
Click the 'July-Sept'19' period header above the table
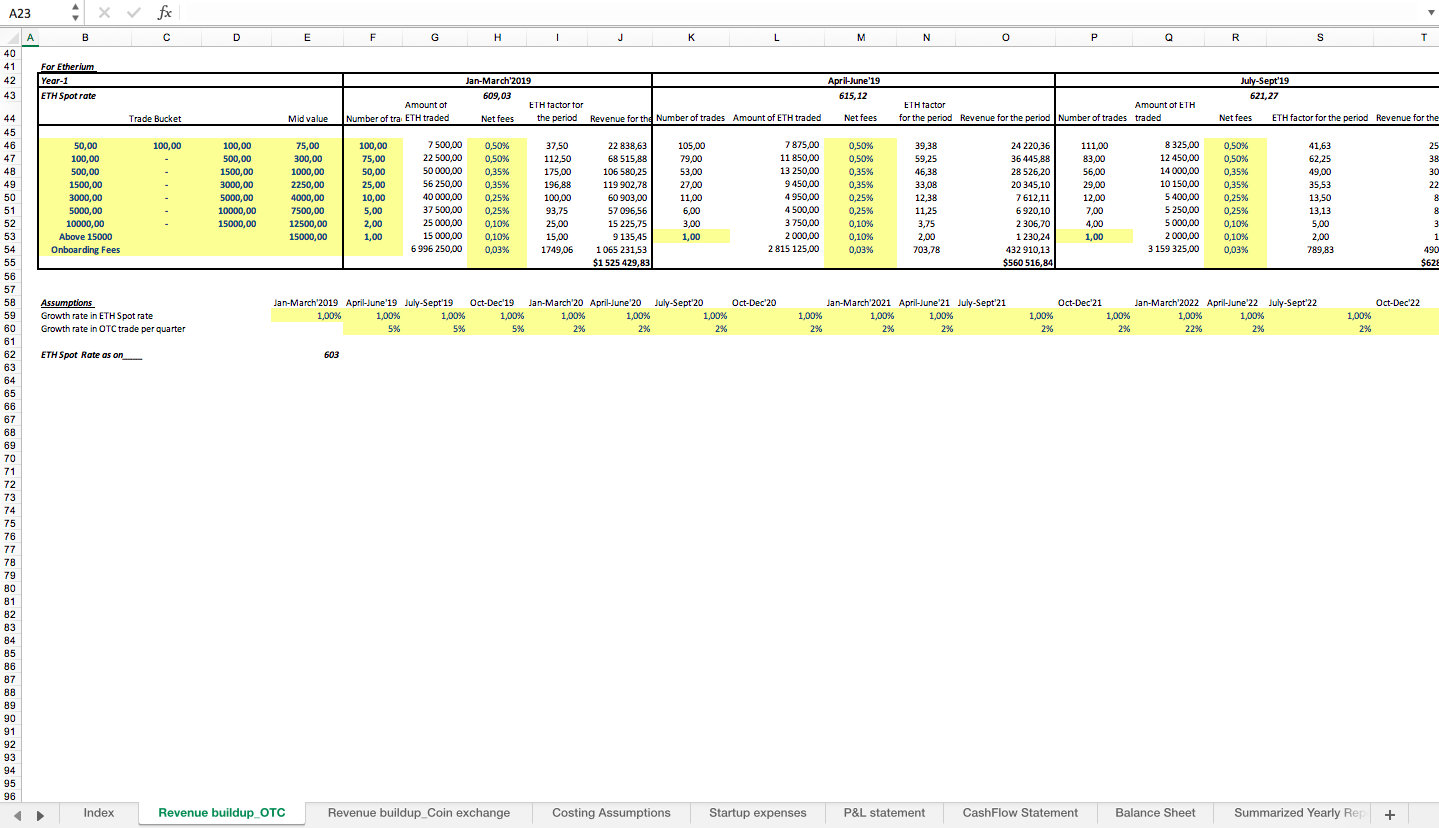click(x=1263, y=80)
